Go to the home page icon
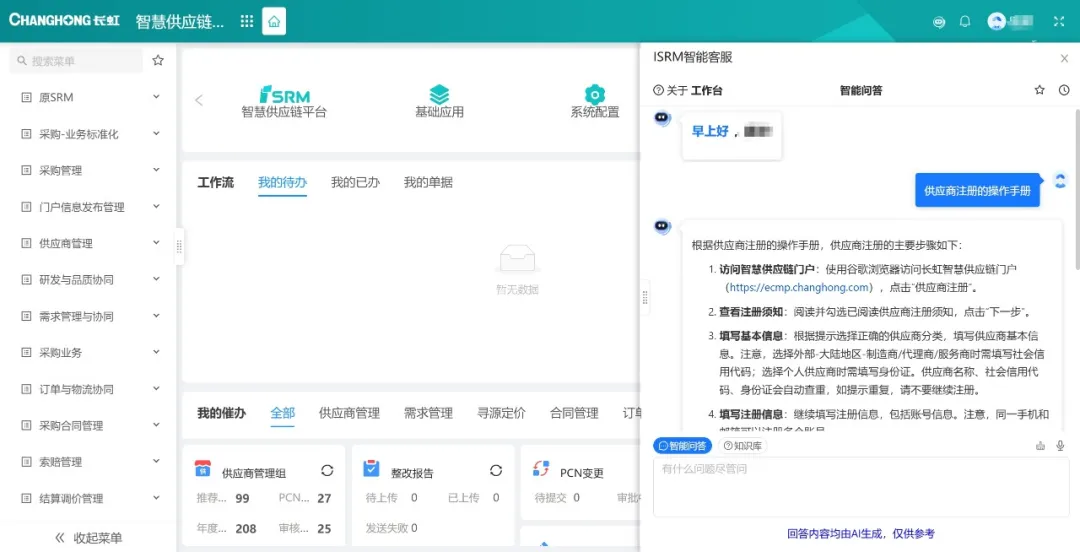Viewport: 1080px width, 552px height. coord(274,21)
